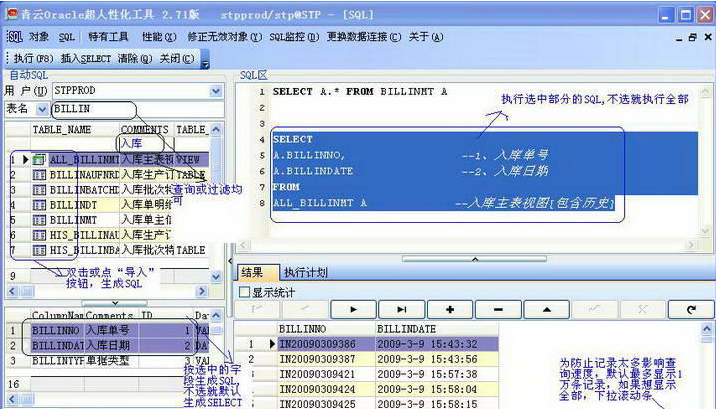Go to next record navigator button

click(353, 309)
